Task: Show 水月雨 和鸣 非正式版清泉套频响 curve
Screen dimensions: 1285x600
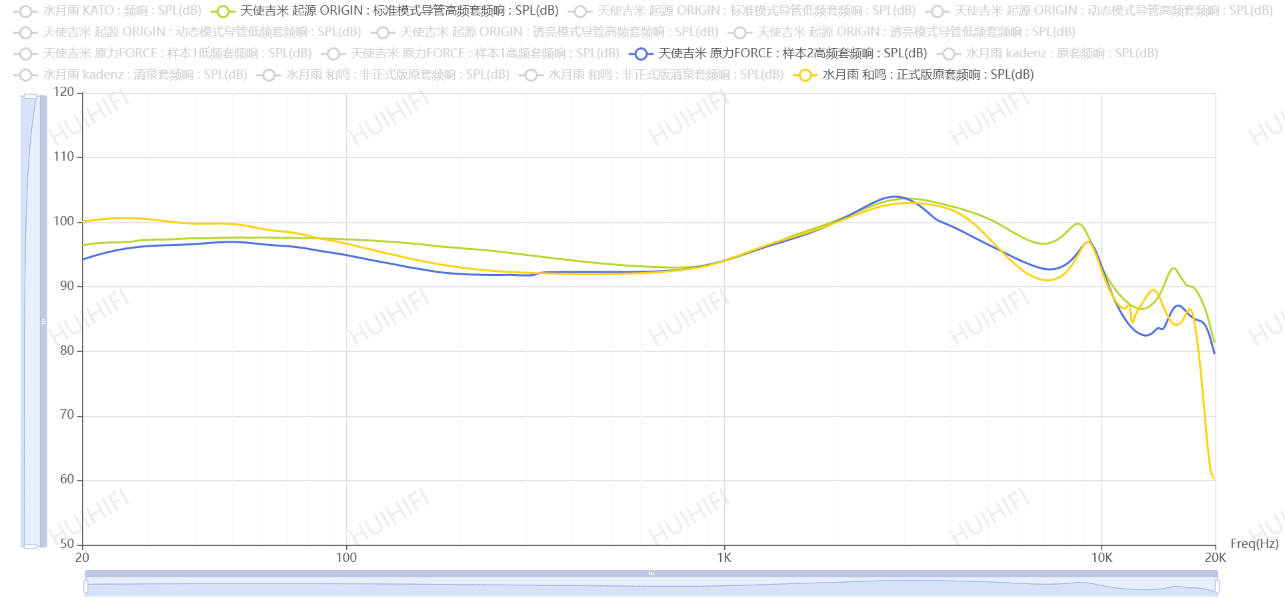Action: (x=532, y=74)
